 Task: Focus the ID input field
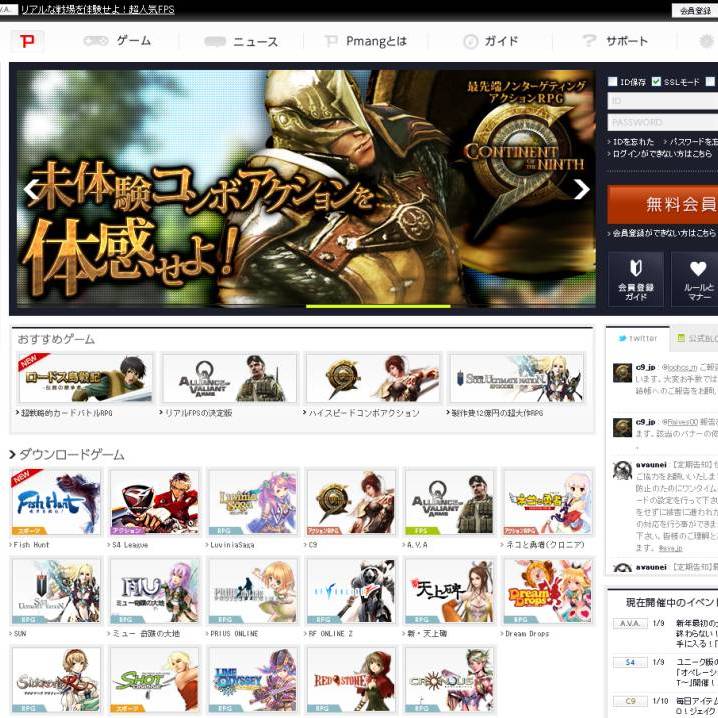663,101
